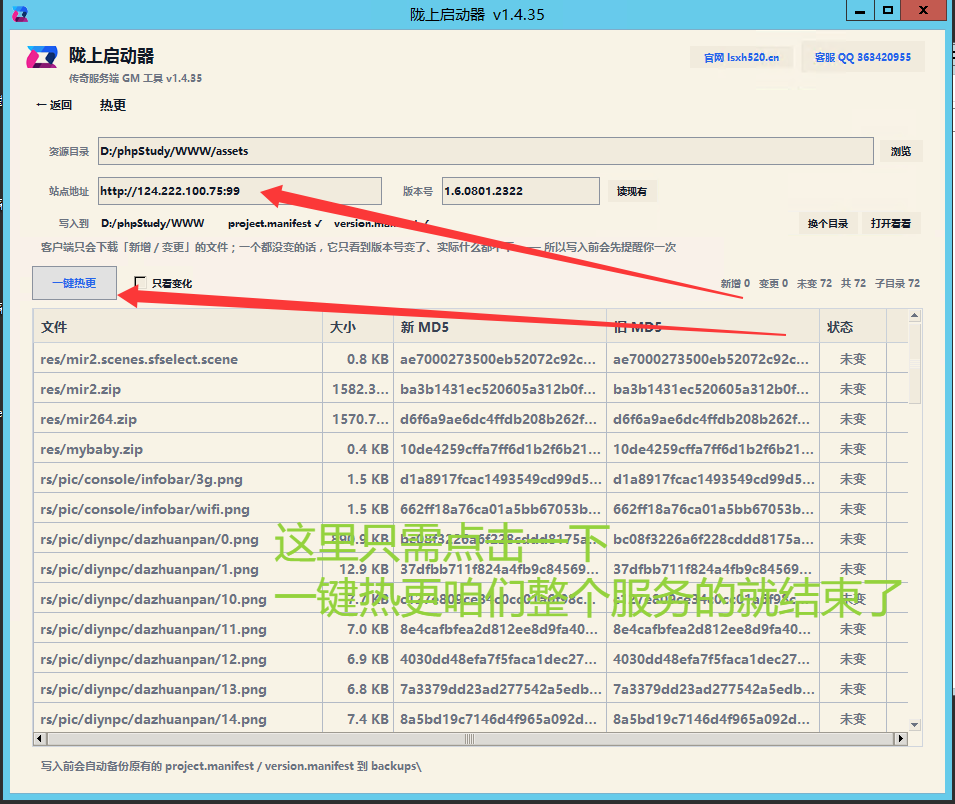Click the horizontal scrollbar thumb
Viewport: 955px width, 804px height.
click(470, 739)
